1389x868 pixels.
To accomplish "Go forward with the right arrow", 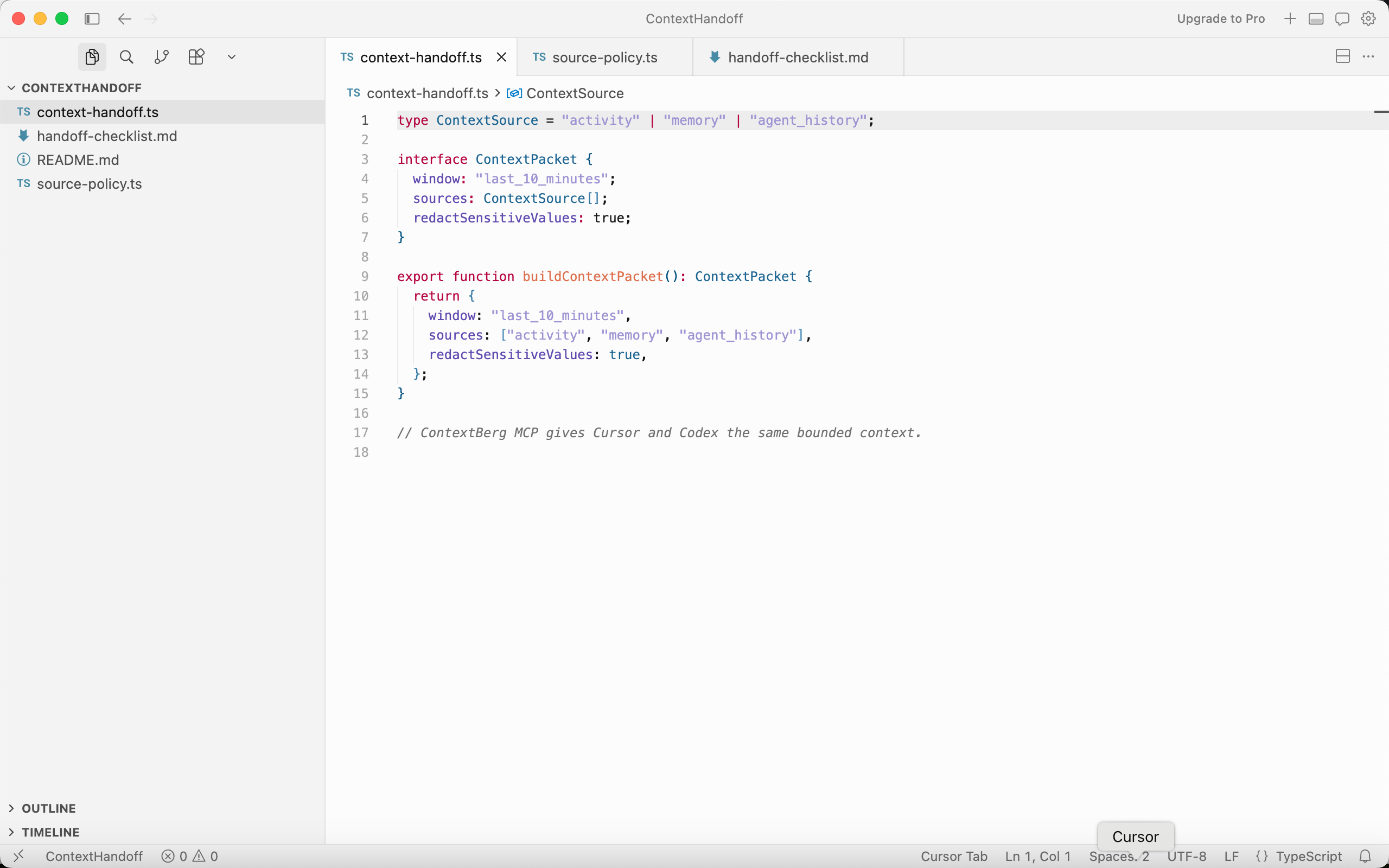I will tap(151, 19).
